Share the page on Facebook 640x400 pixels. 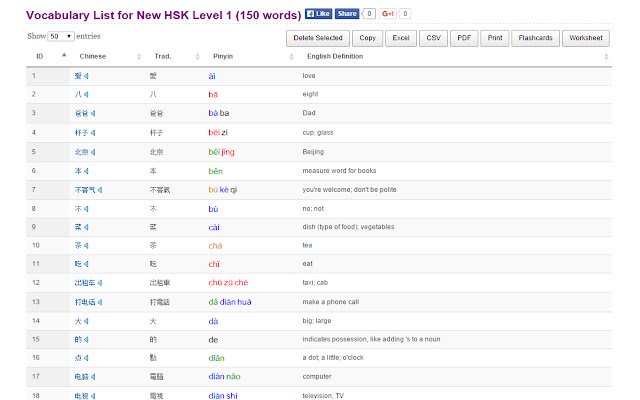pos(347,13)
